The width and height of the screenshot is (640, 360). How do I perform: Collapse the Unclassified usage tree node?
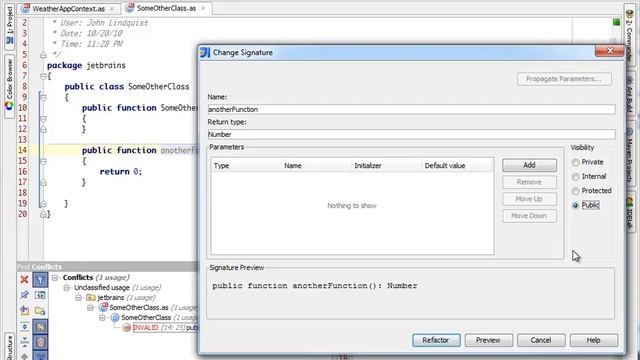67,288
